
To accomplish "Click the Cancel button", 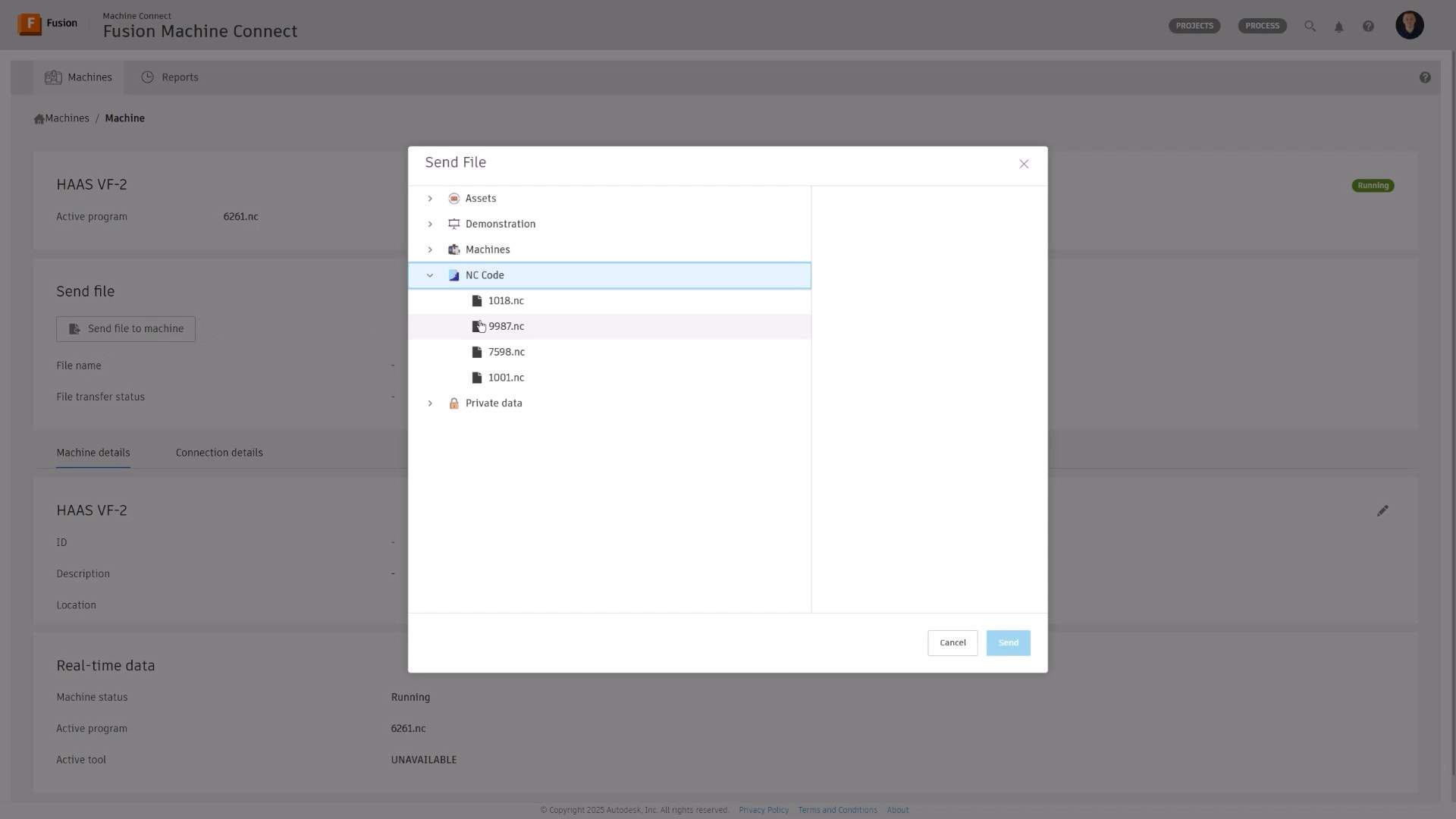I will pyautogui.click(x=952, y=643).
